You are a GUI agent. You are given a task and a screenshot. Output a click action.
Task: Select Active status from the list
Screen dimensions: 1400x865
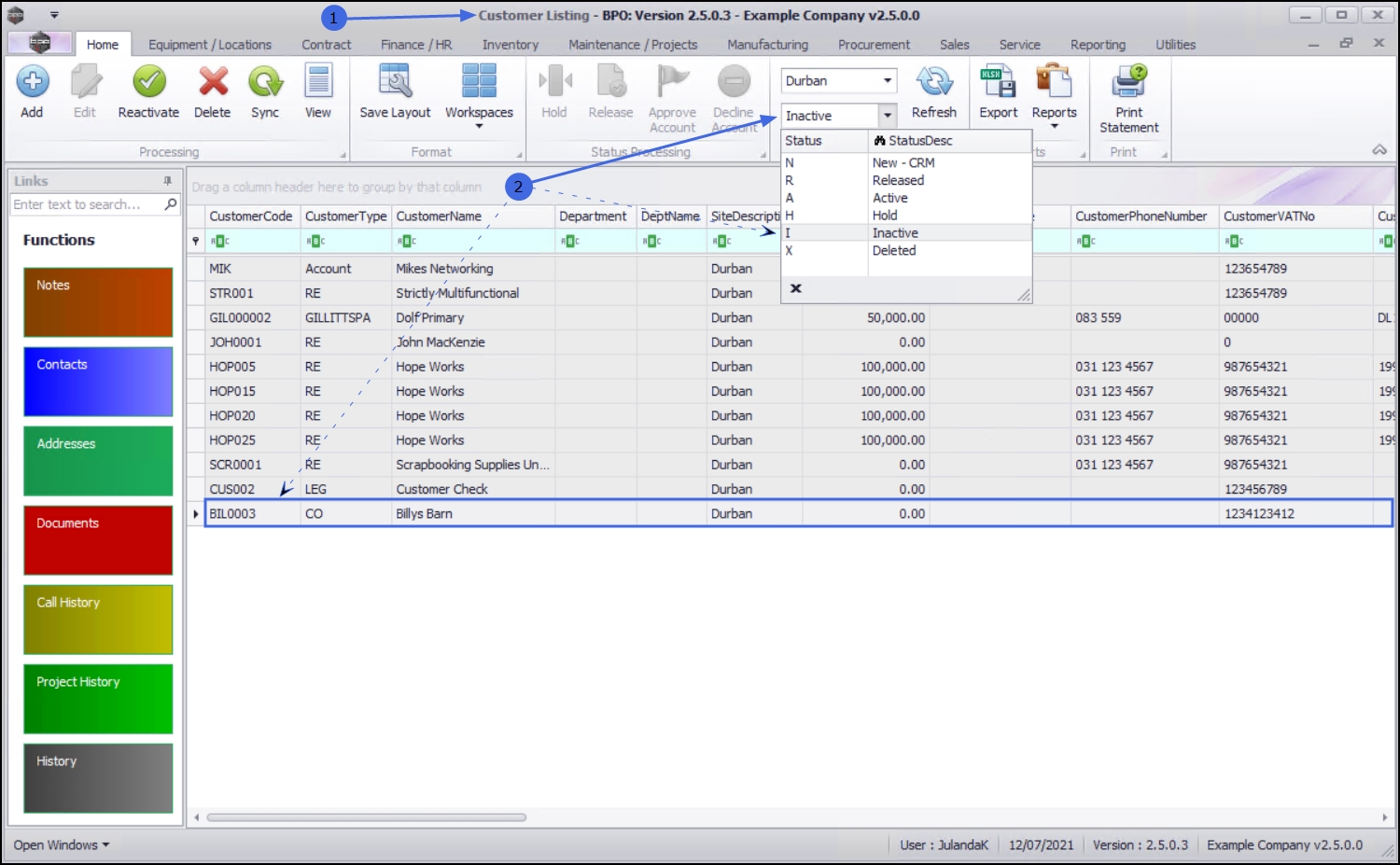coord(906,198)
